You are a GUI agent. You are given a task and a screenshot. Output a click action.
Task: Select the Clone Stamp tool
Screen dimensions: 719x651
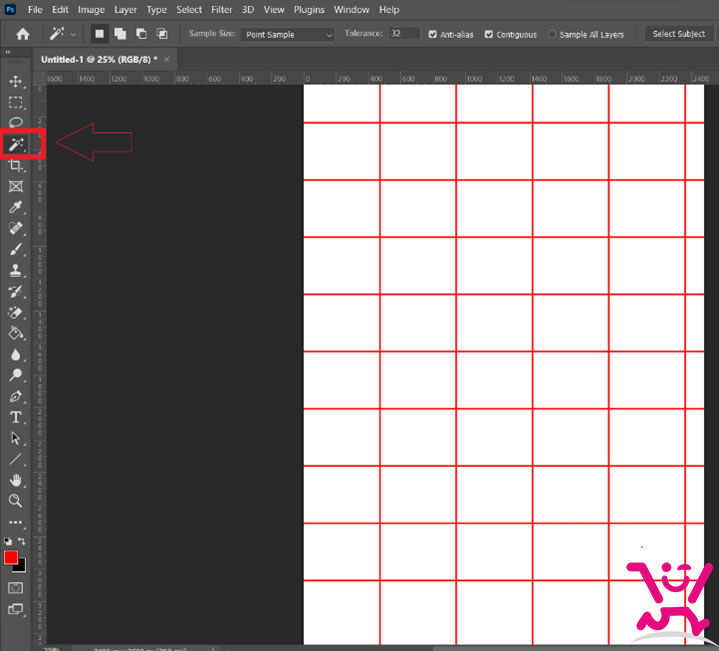tap(16, 270)
